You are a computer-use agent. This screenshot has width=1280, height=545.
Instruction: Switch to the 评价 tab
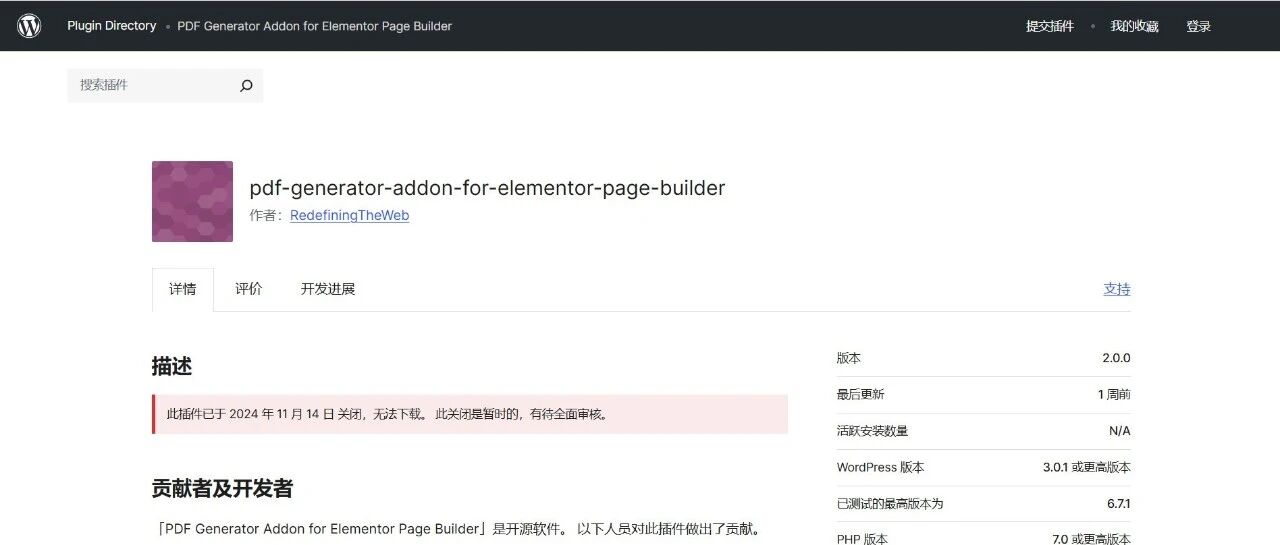click(x=249, y=289)
